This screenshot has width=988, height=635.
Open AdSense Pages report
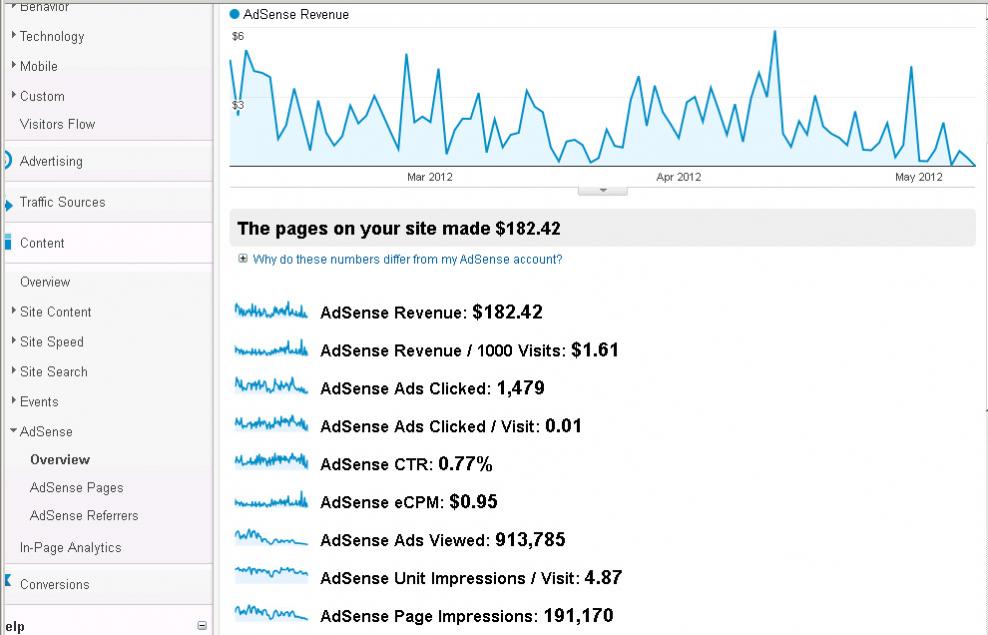point(76,488)
